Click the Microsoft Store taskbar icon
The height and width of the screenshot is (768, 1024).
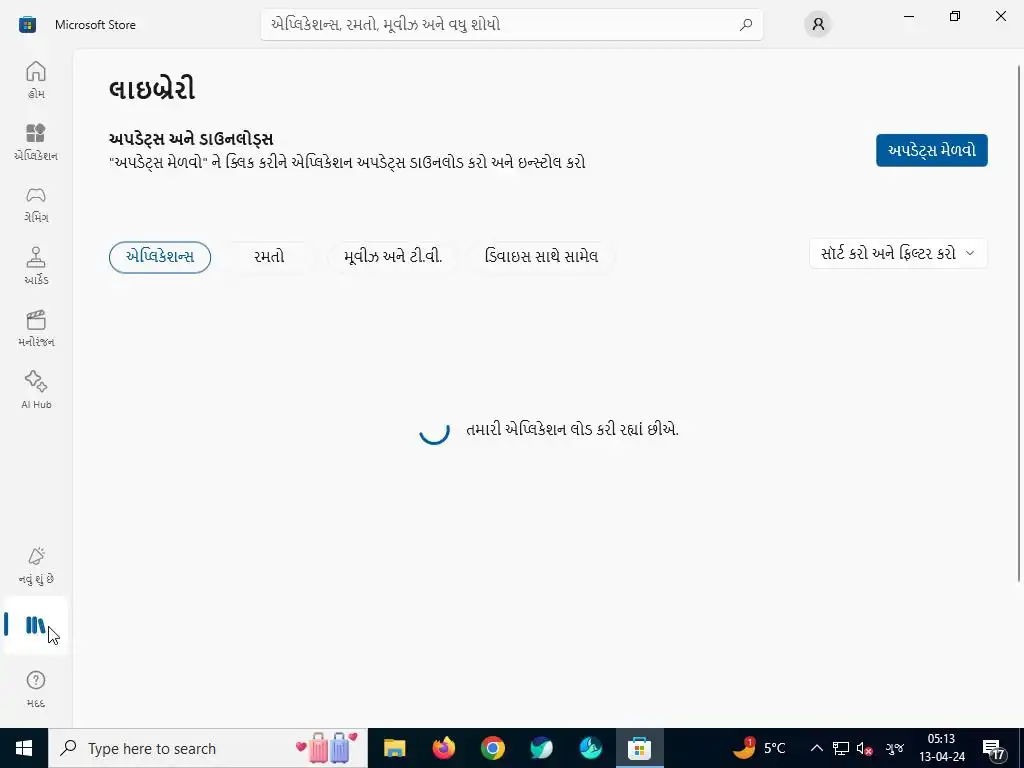pos(639,748)
